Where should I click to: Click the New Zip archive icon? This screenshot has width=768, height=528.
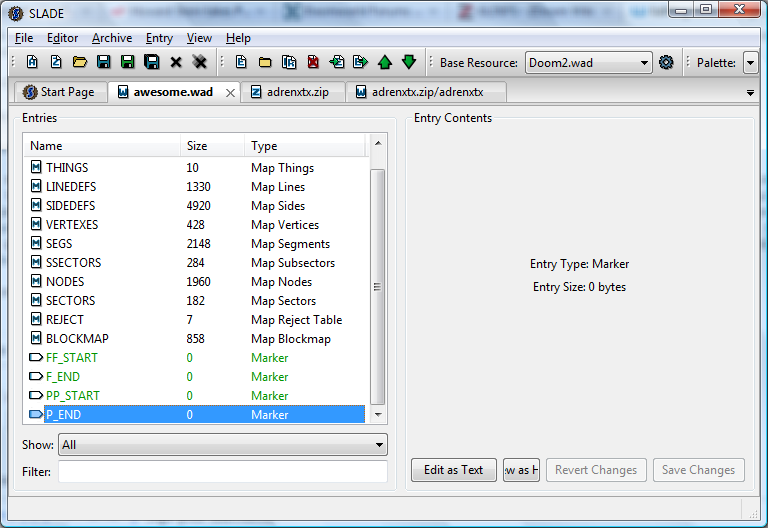(56, 62)
